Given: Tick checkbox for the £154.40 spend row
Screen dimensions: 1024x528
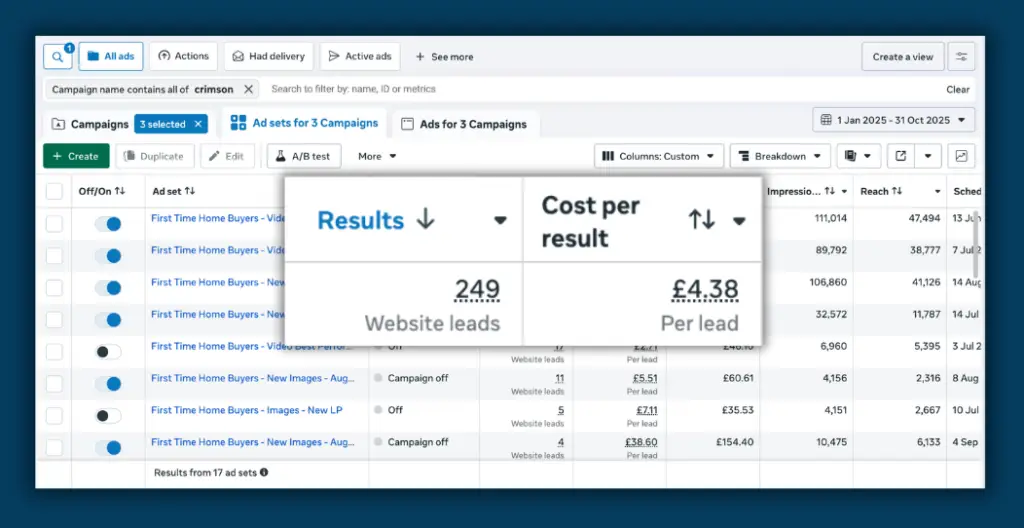Looking at the screenshot, I should 54,448.
